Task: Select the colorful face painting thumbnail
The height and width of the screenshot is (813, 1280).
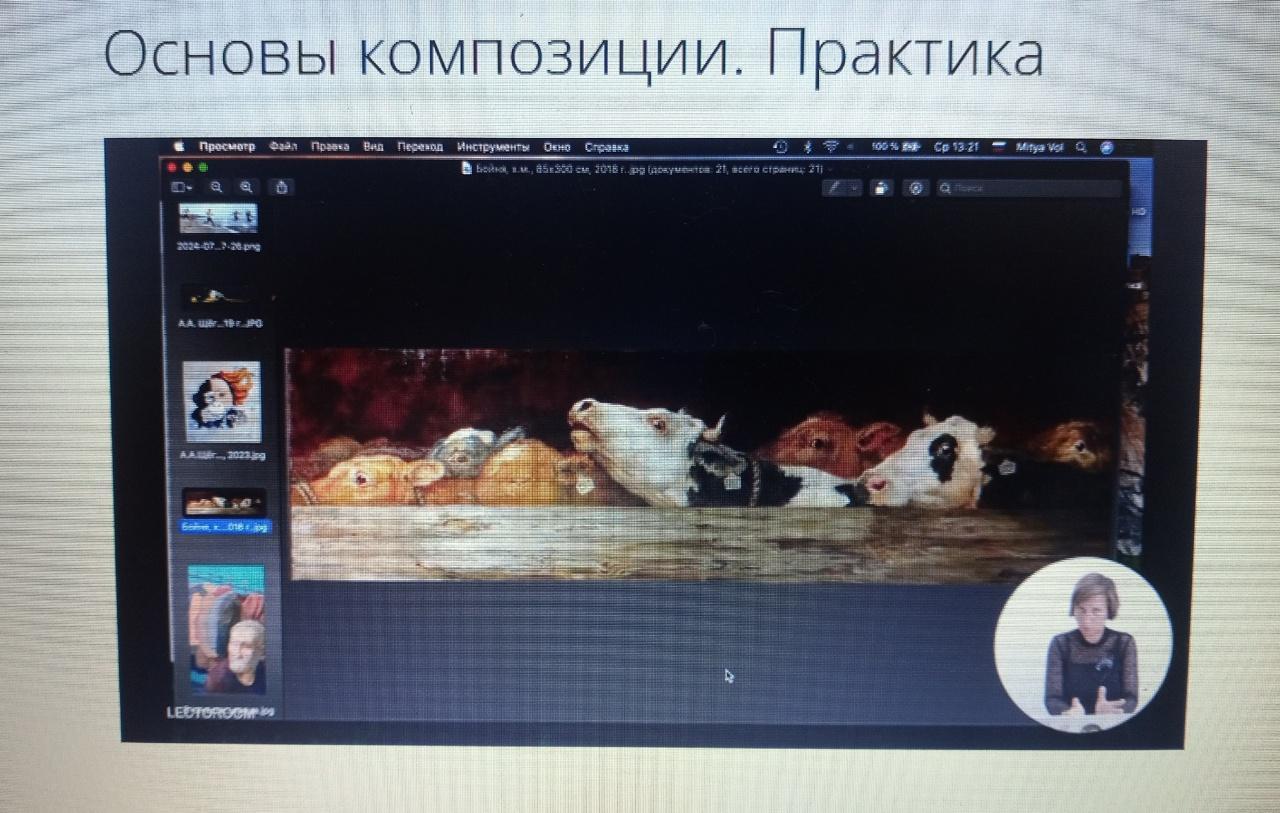Action: 222,402
